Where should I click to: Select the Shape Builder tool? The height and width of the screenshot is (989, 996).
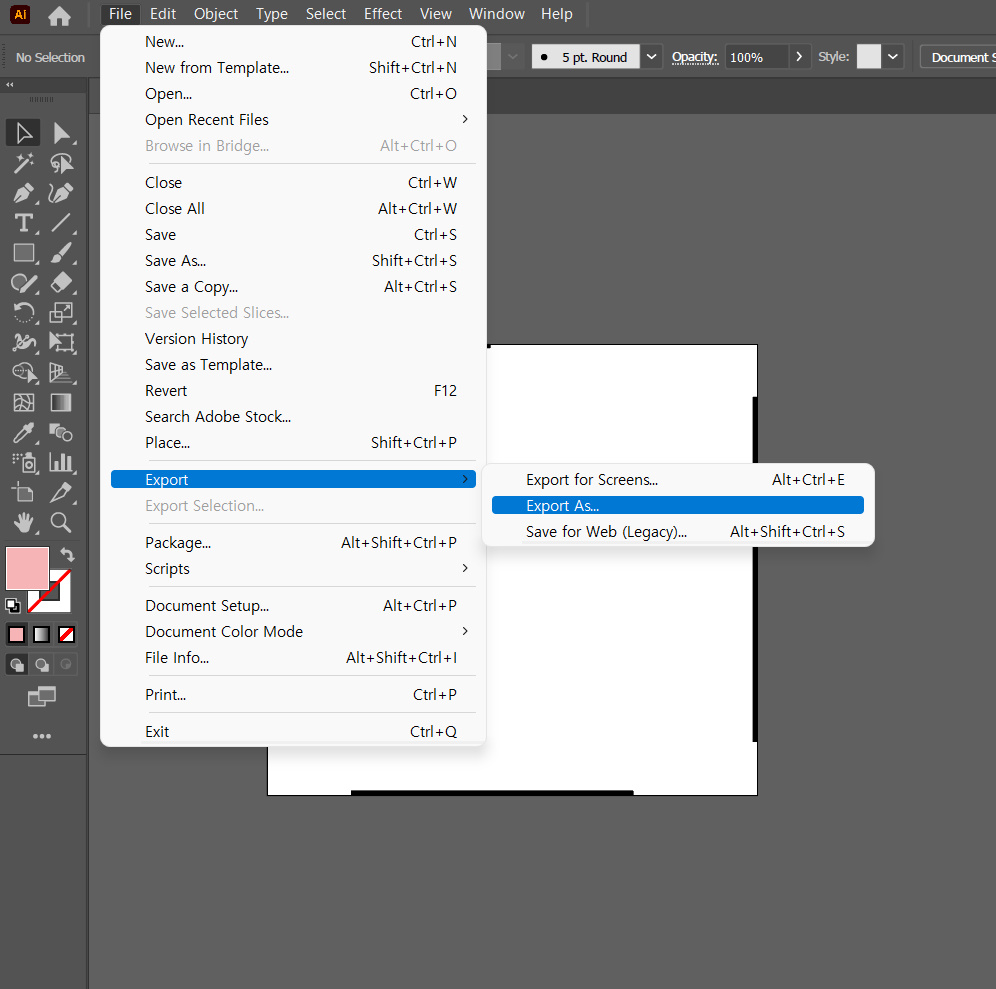point(24,372)
